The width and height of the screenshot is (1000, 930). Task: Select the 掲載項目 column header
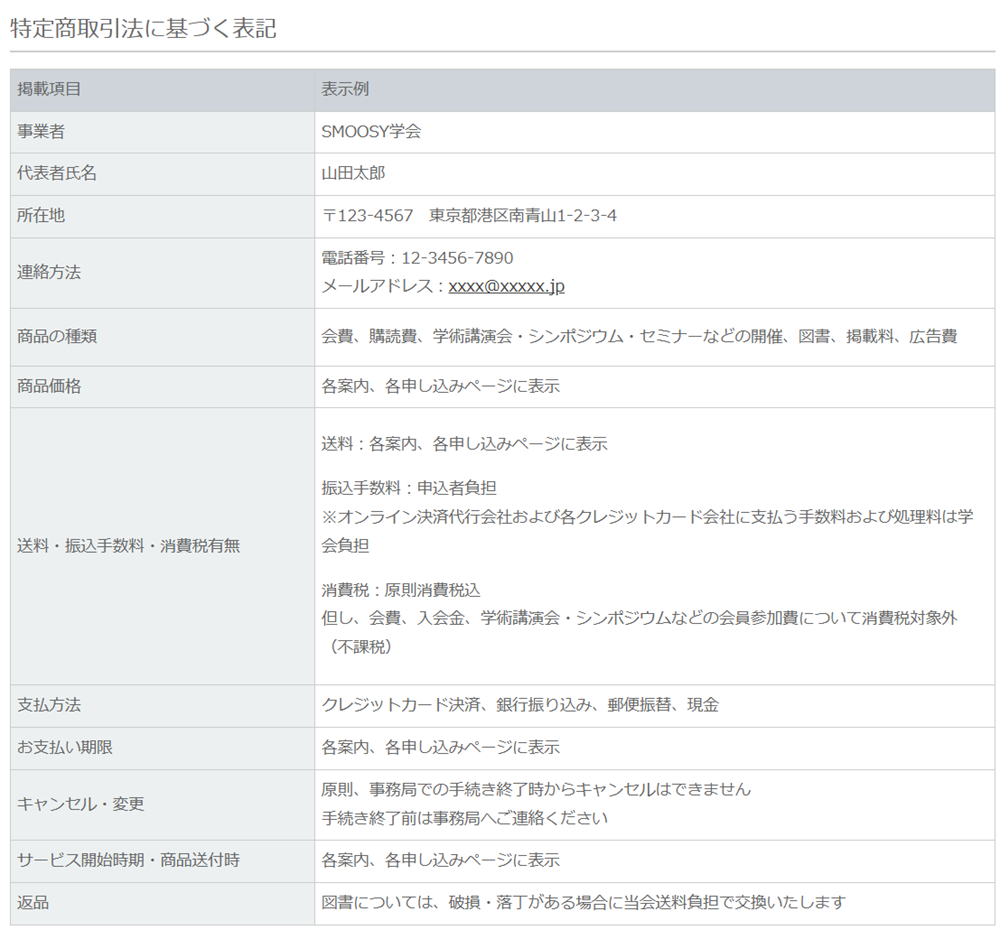(49, 89)
